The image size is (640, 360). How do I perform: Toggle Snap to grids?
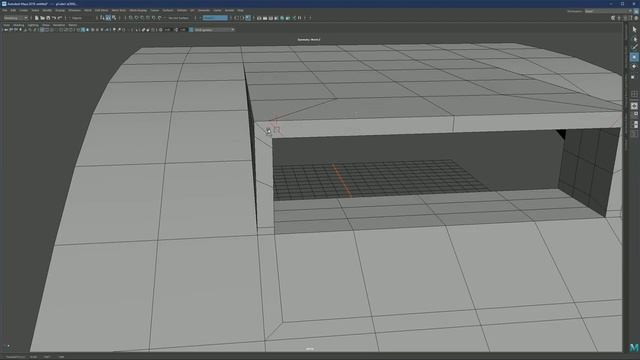coord(131,18)
